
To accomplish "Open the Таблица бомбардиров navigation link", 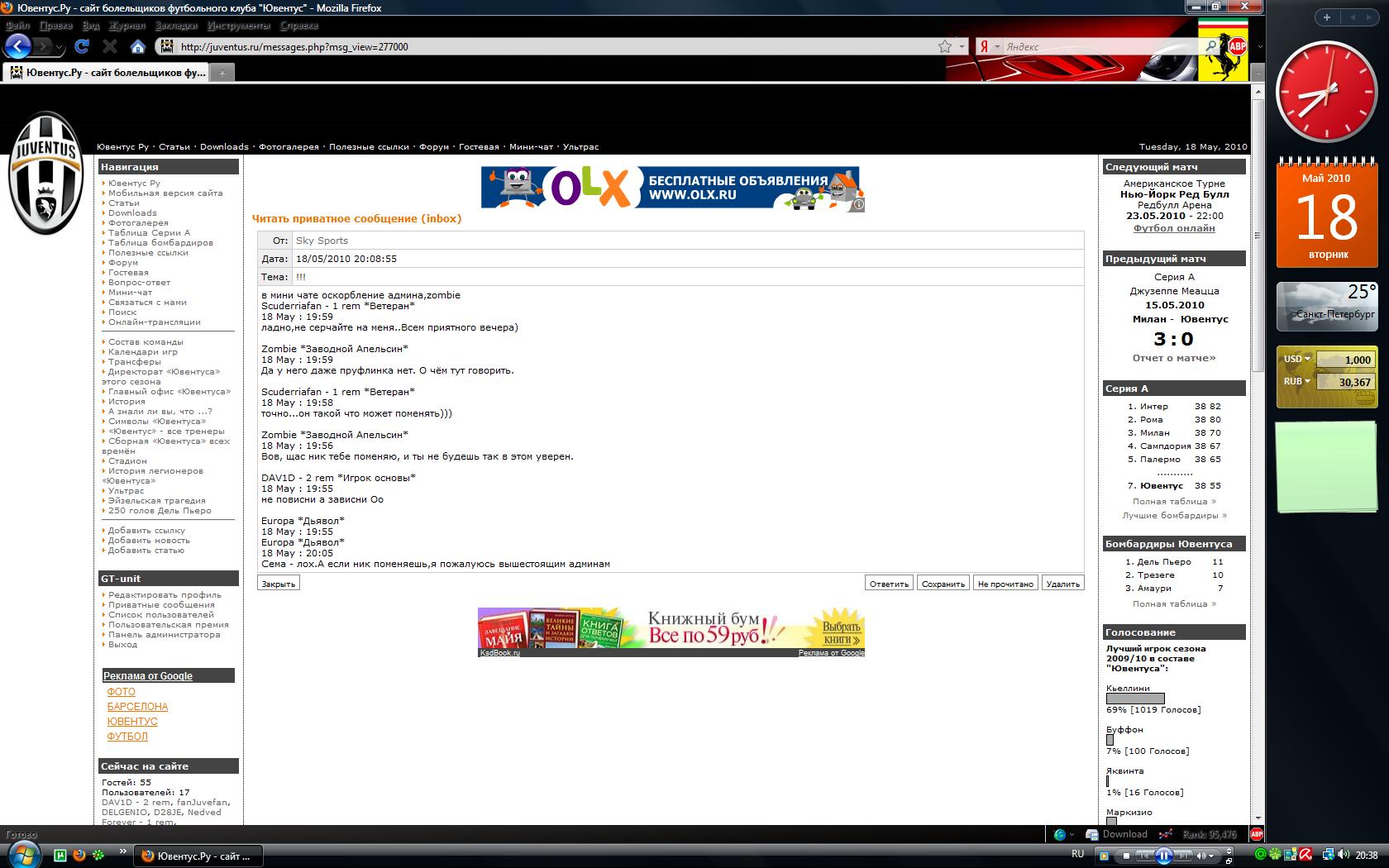I will (x=160, y=243).
